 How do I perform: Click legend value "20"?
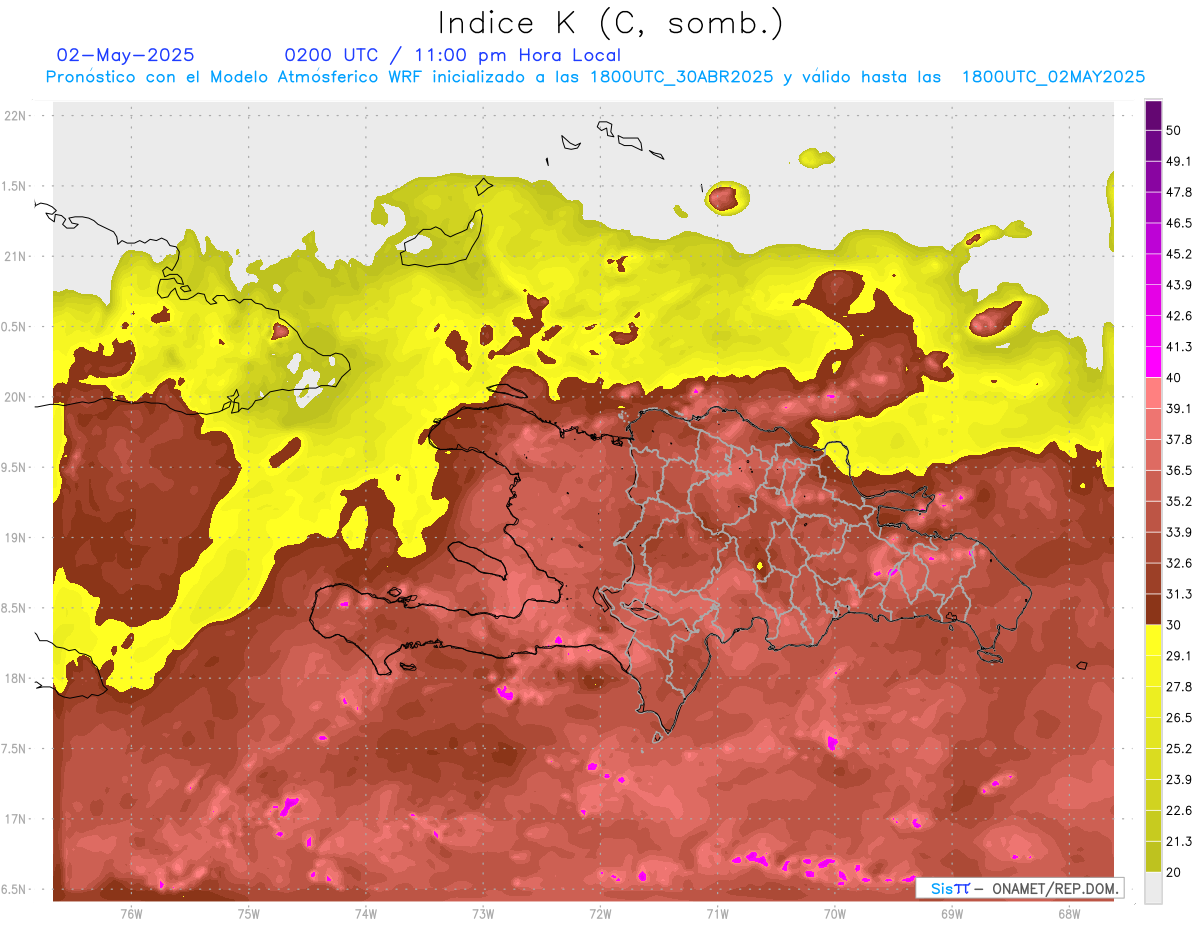coord(1174,873)
